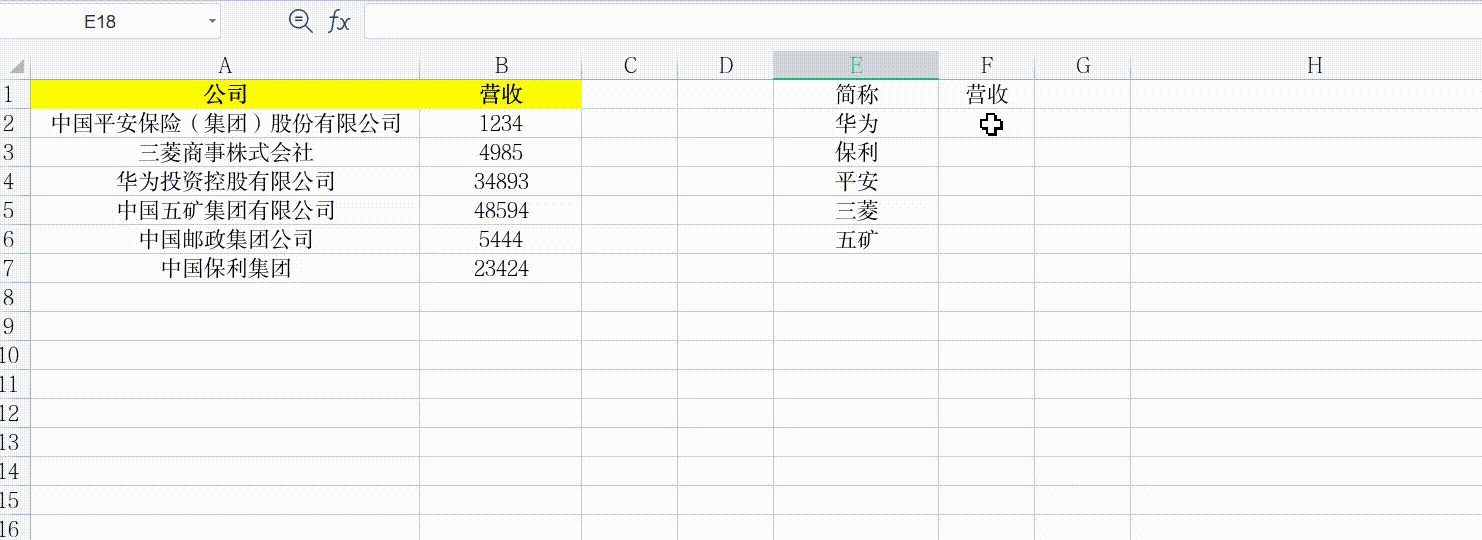Select the cell with value 5444

click(501, 240)
